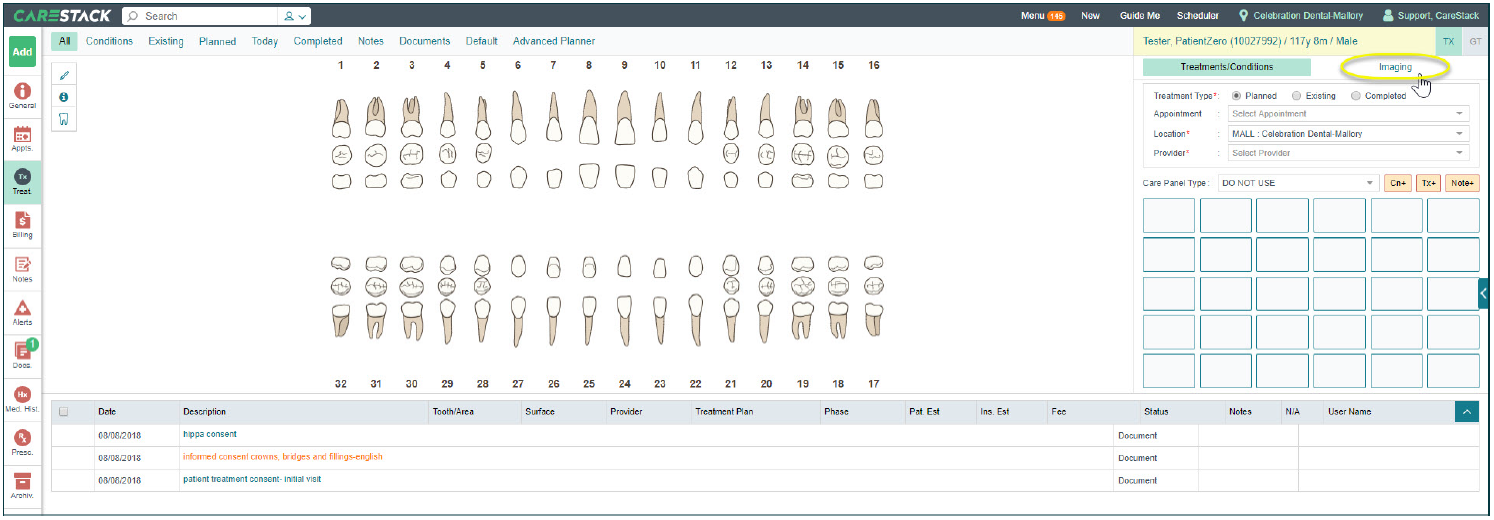Screen dimensions: 1494x520
Task: Open the Select Provider dropdown
Action: tap(1348, 153)
